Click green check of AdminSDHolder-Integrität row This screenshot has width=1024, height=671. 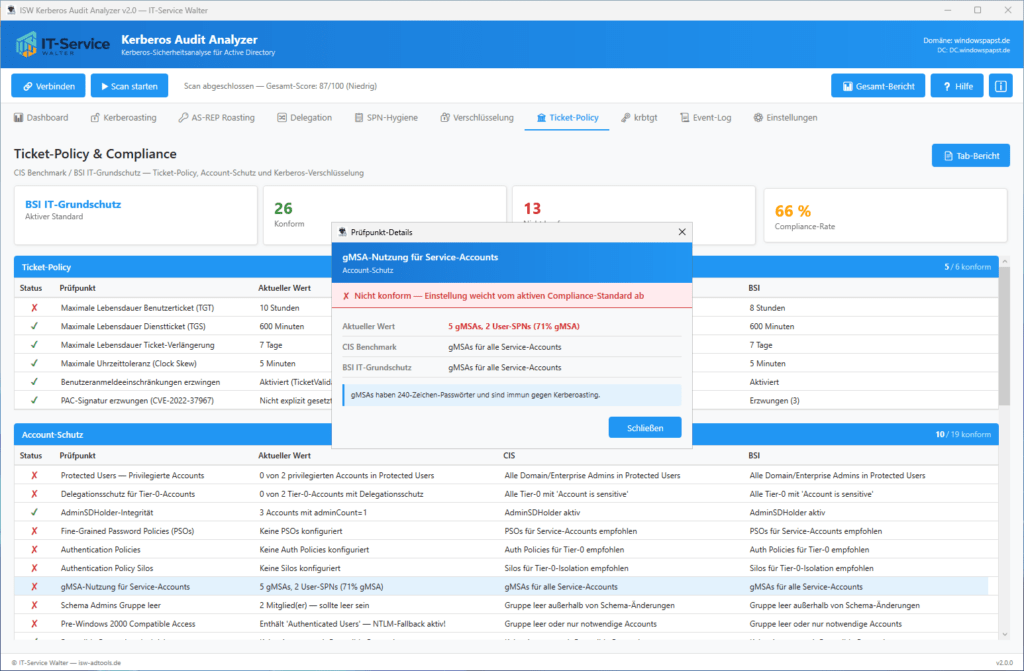tap(34, 512)
